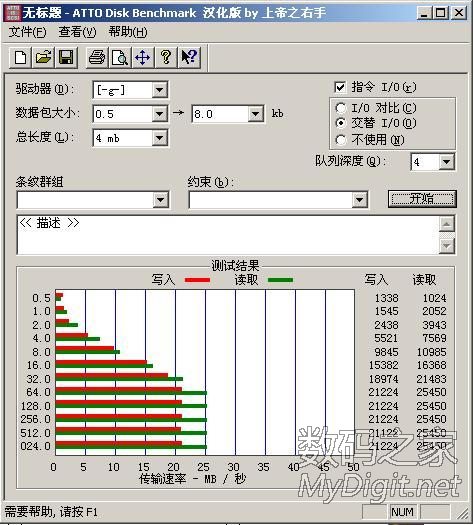
Task: Click the 传输速率 - MB / 秒 axis label
Action: [193, 479]
